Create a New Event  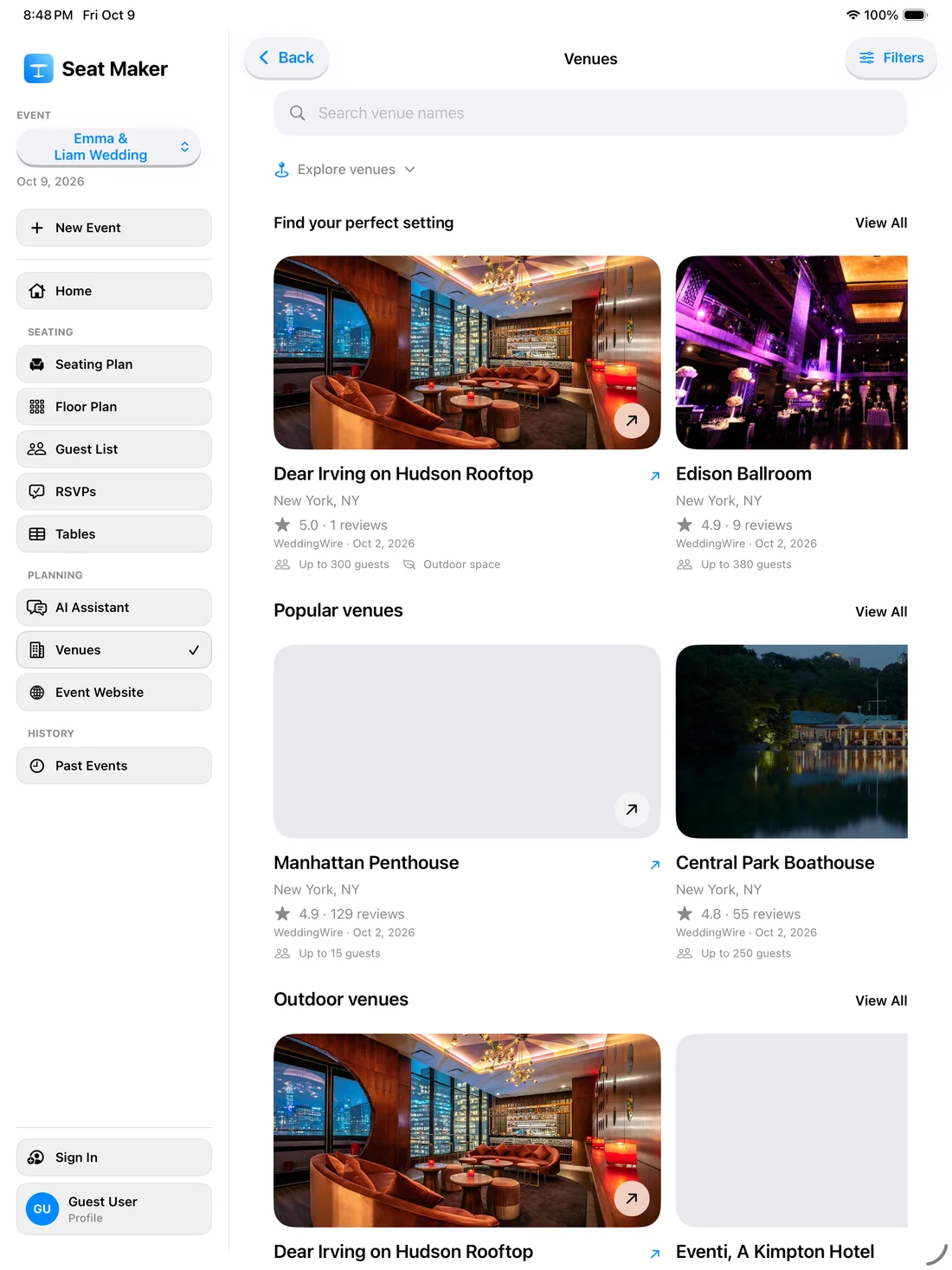[114, 228]
